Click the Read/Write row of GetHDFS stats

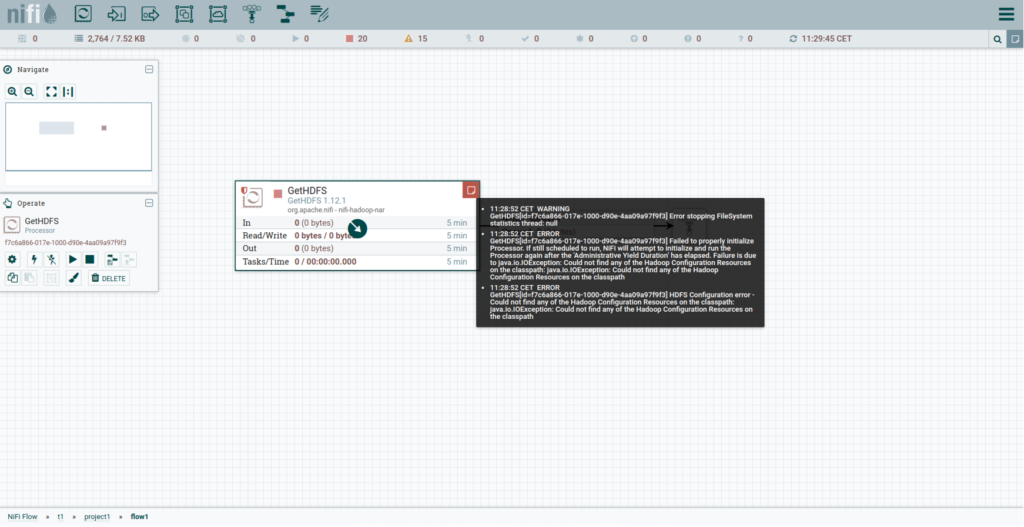[357, 236]
